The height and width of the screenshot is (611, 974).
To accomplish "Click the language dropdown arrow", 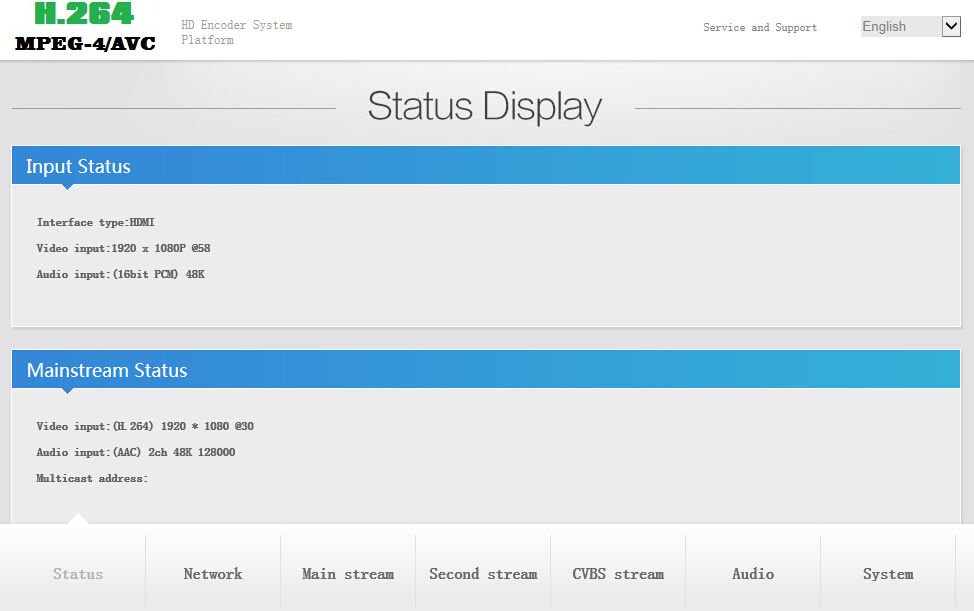I will pos(951,27).
